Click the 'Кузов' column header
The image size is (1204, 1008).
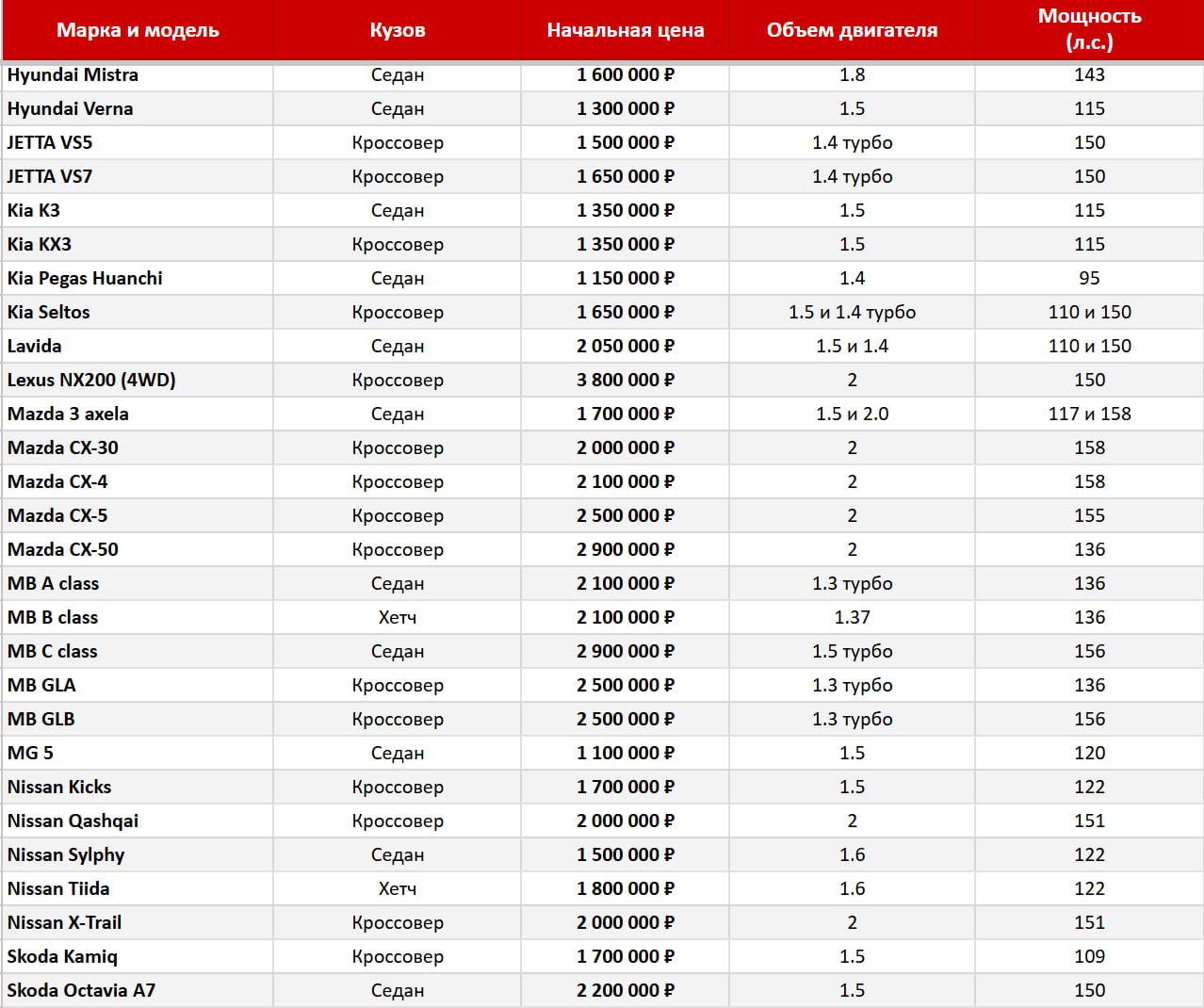397,30
